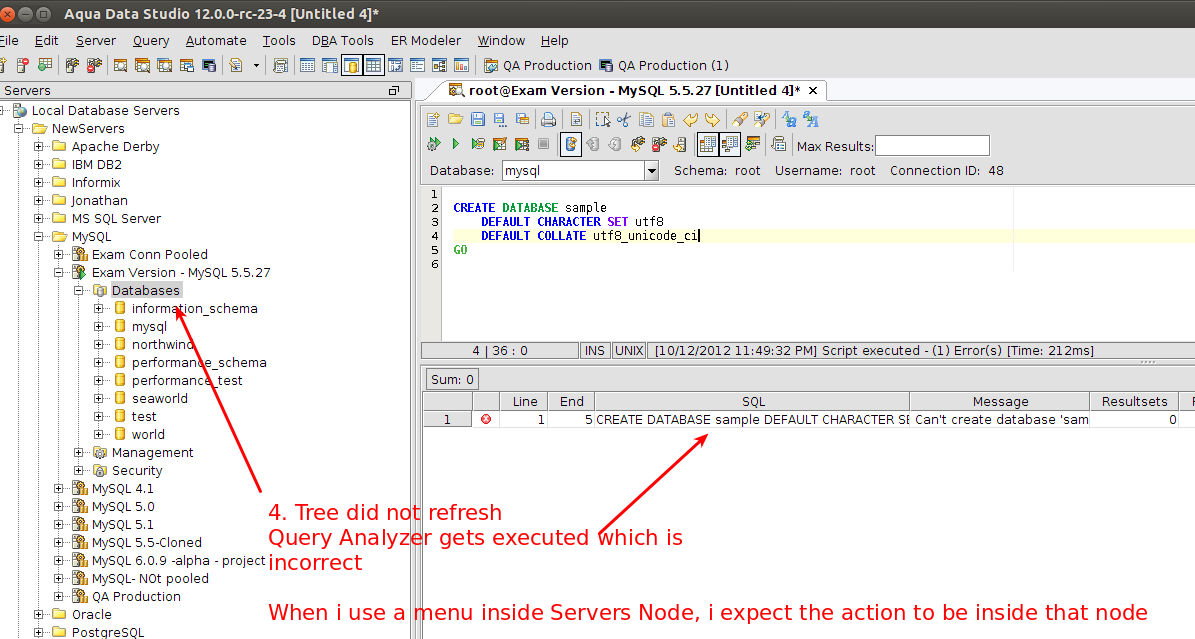The width and height of the screenshot is (1195, 639).
Task: Toggle the grid results view icon
Action: click(x=708, y=144)
